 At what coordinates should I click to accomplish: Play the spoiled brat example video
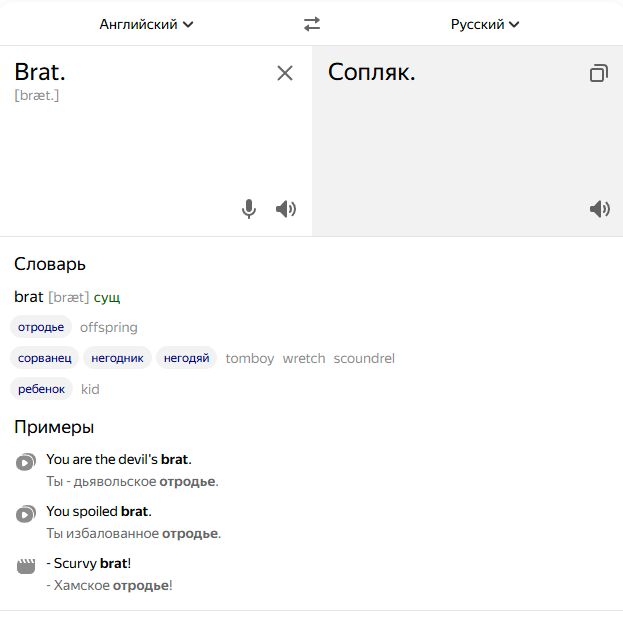[x=26, y=514]
